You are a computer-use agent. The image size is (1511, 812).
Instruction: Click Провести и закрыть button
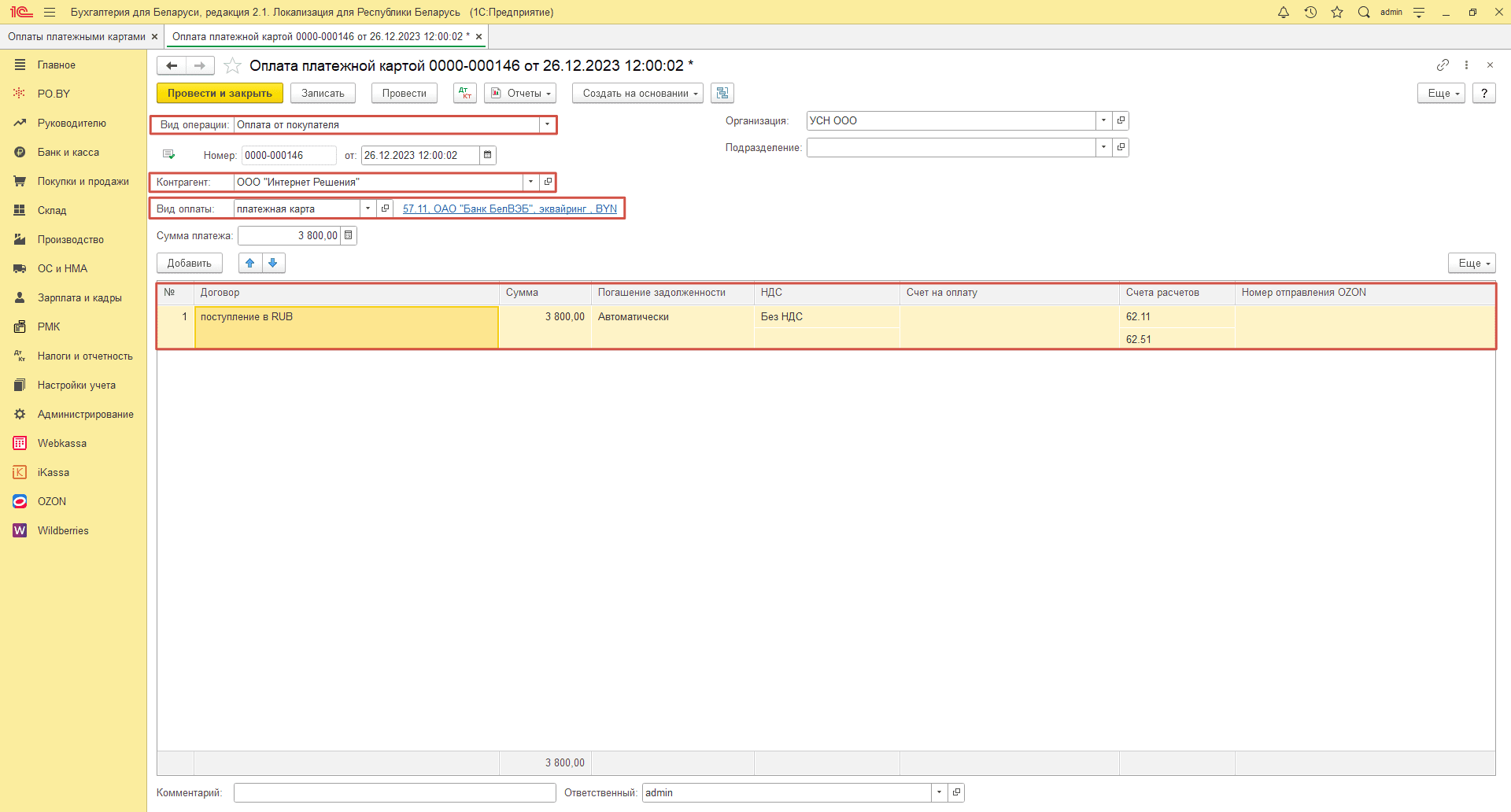coord(220,93)
